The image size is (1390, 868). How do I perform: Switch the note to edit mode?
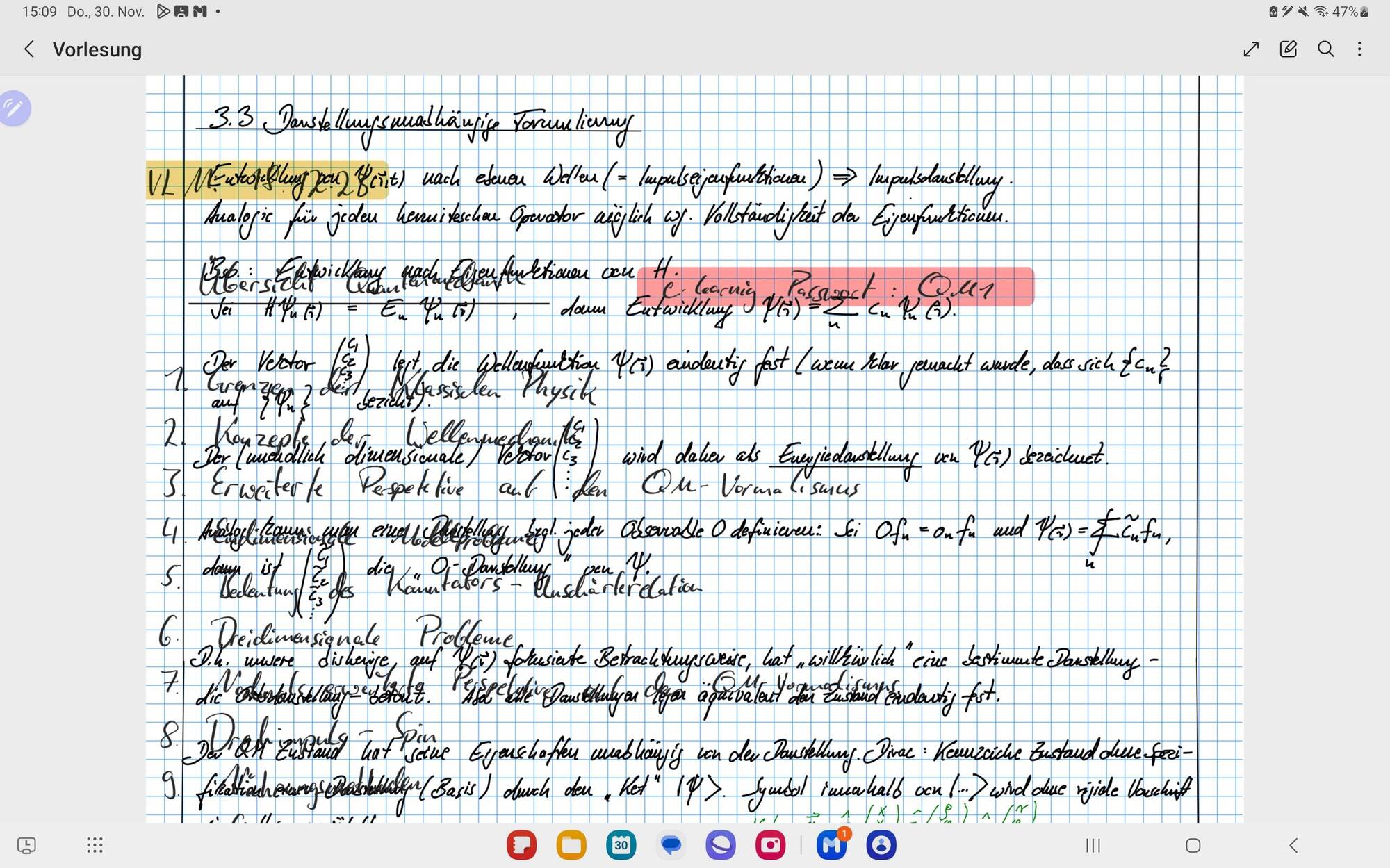point(1288,49)
